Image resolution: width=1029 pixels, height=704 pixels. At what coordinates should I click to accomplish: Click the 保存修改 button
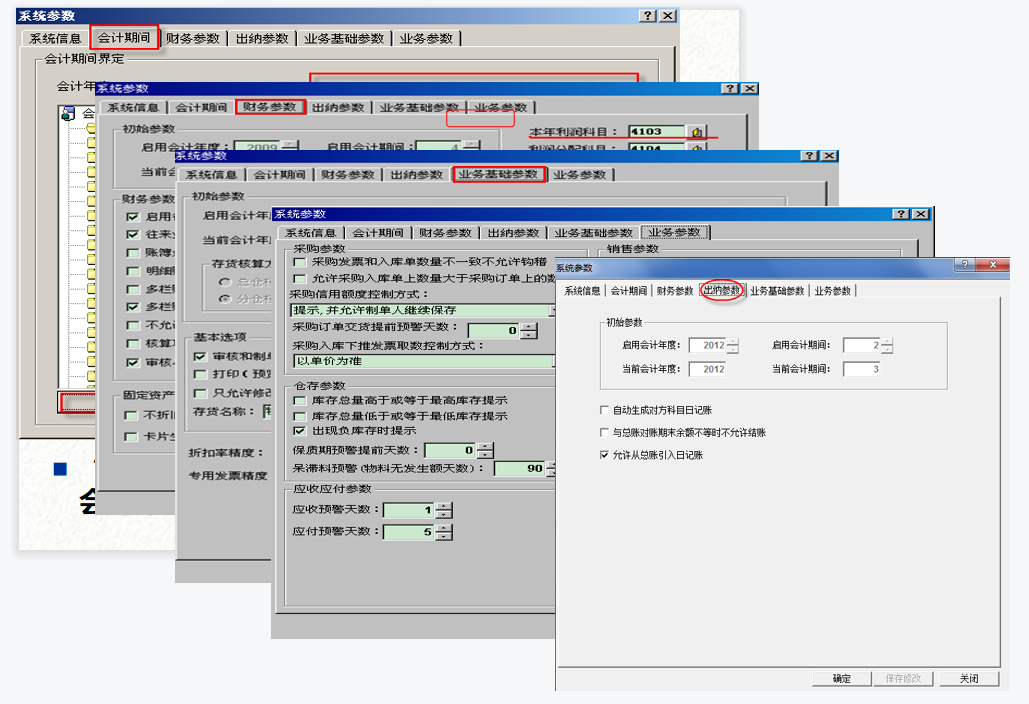pos(903,677)
